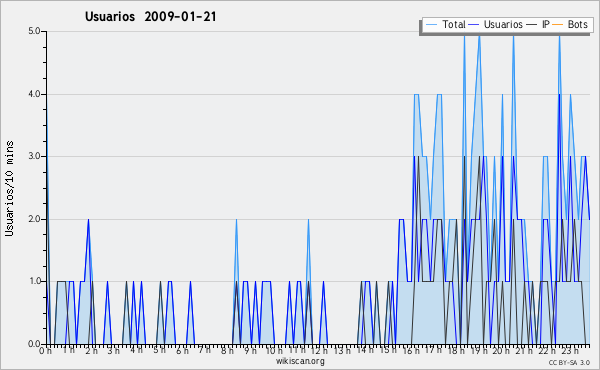The height and width of the screenshot is (370, 600).
Task: Click the y-axis value 1.0
Action: 34,282
